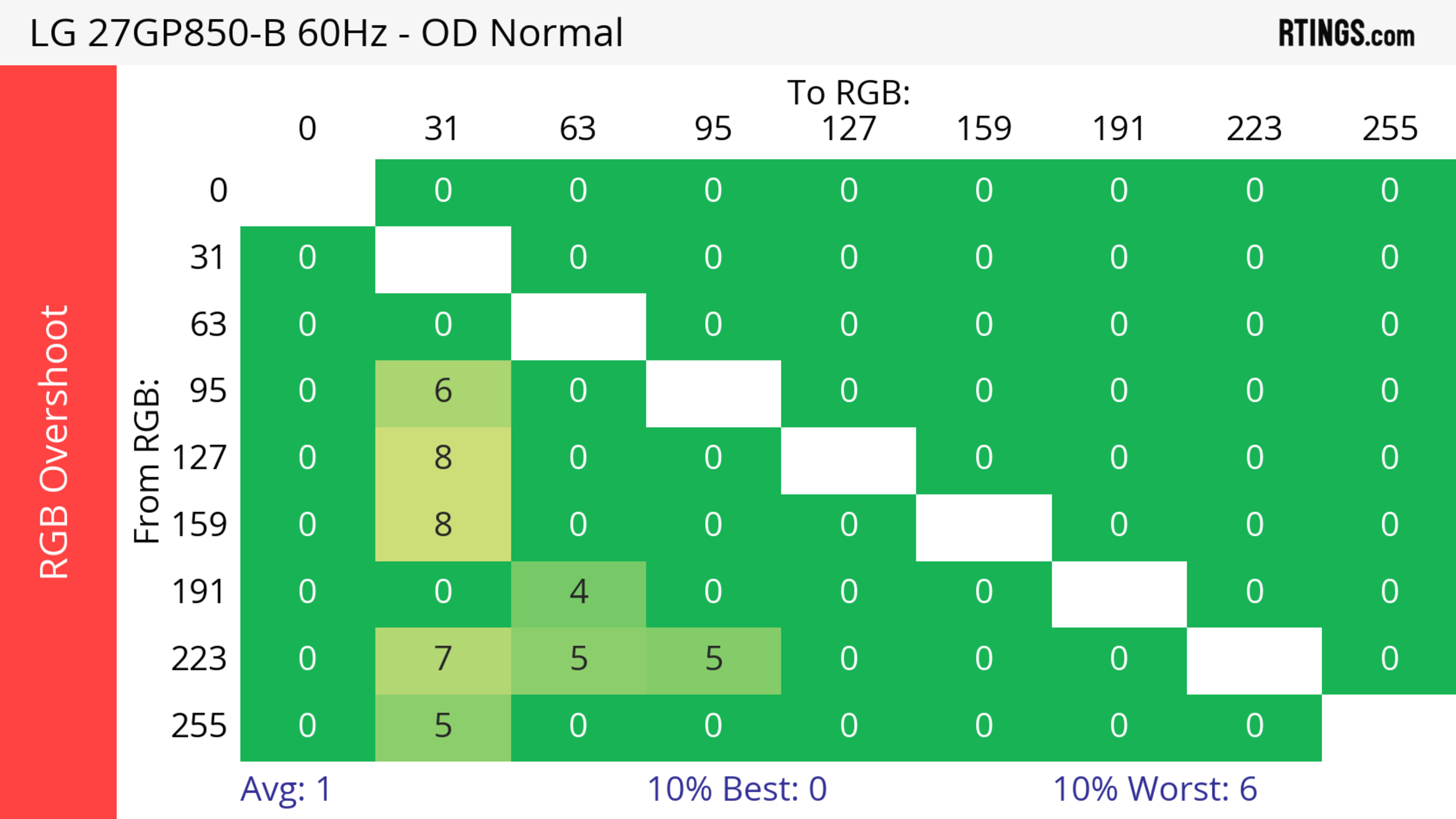This screenshot has height=819, width=1456.
Task: Click the 5 cell in the 255 row
Action: (x=442, y=726)
